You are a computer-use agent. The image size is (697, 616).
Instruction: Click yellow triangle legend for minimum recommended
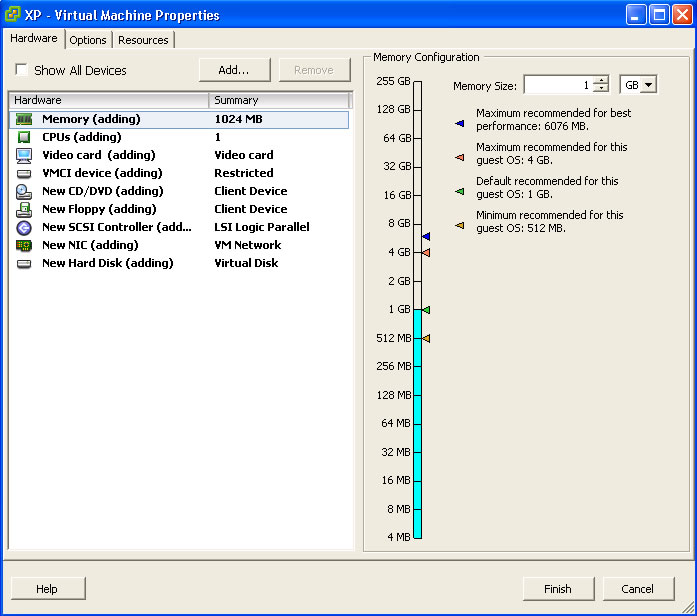pos(460,225)
